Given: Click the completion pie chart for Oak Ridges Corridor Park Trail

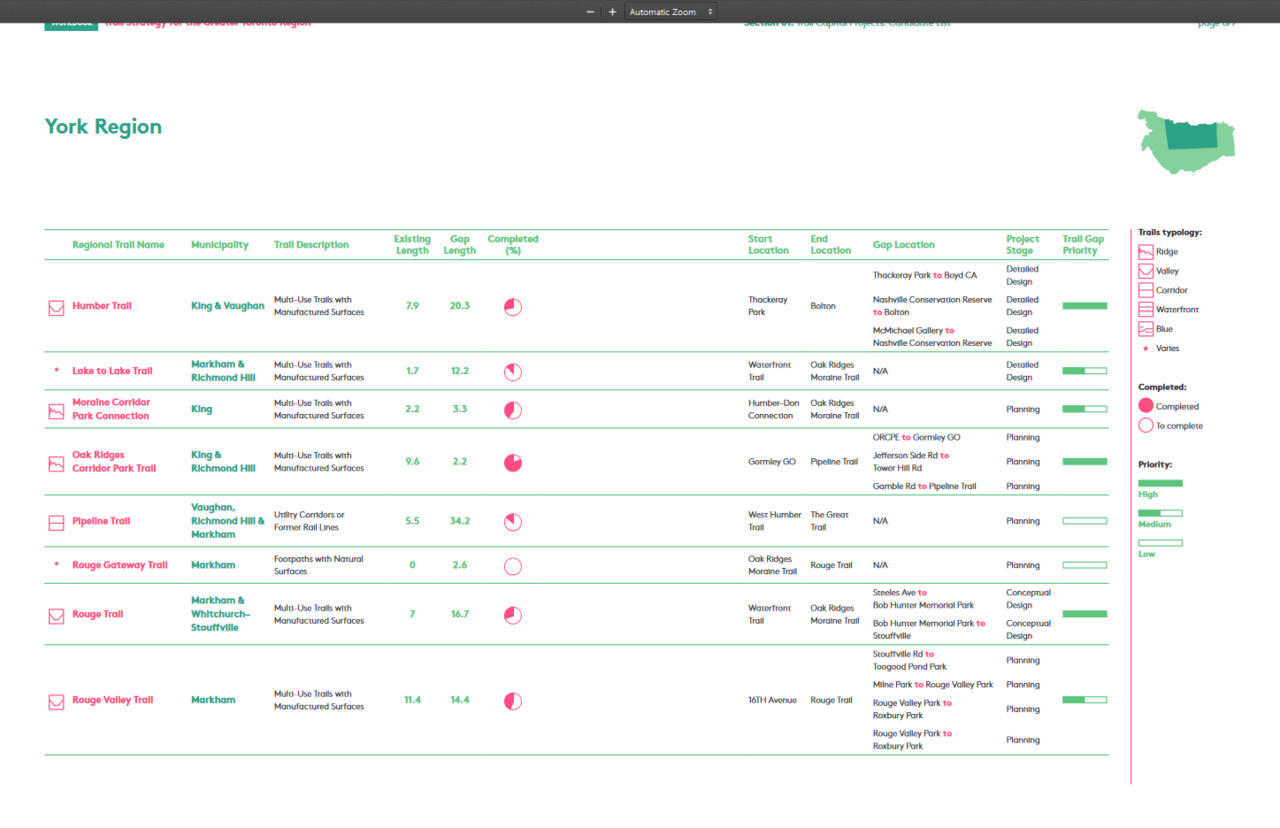Looking at the screenshot, I should (x=513, y=463).
